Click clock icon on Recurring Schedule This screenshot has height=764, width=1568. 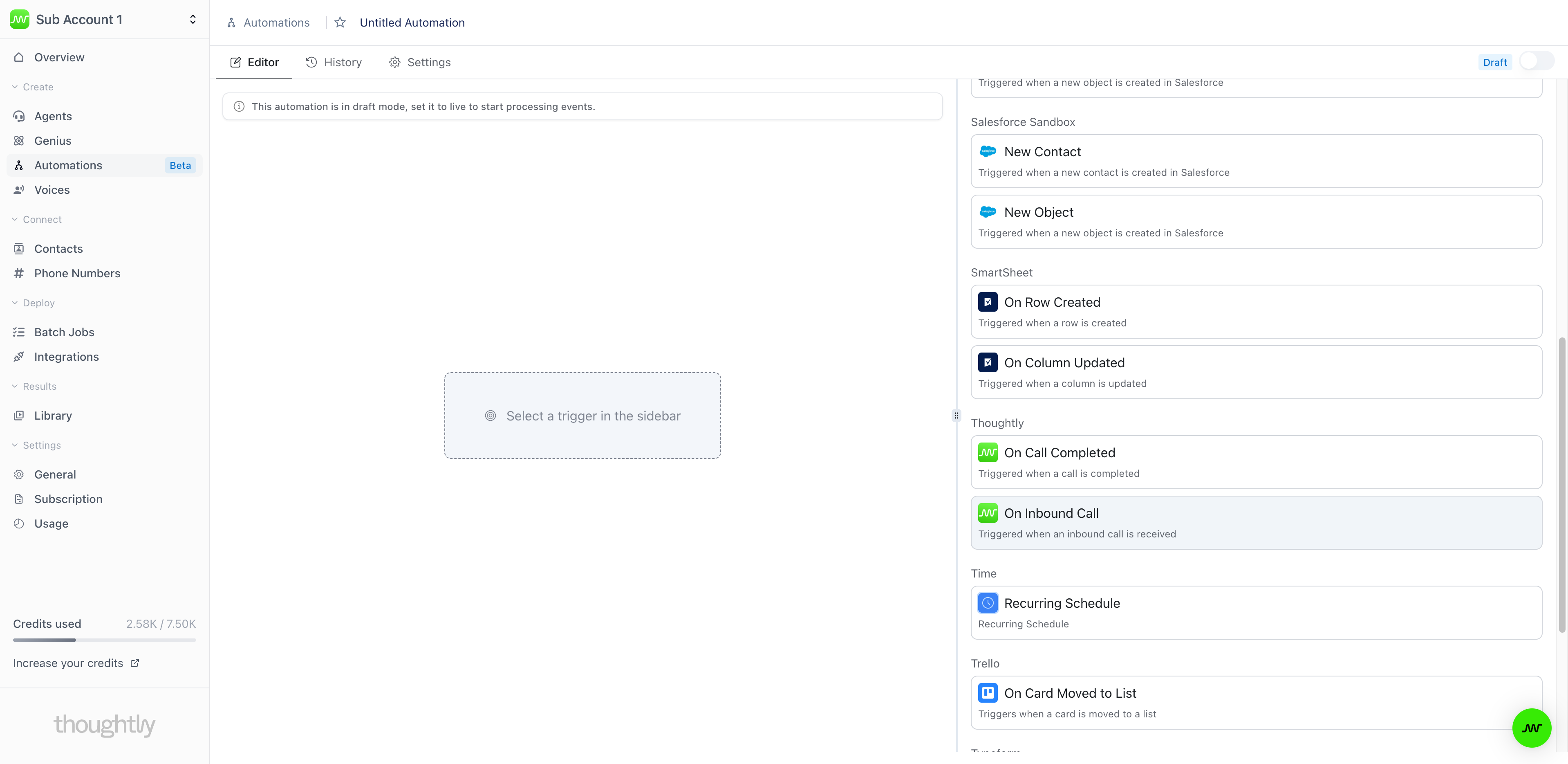click(987, 603)
